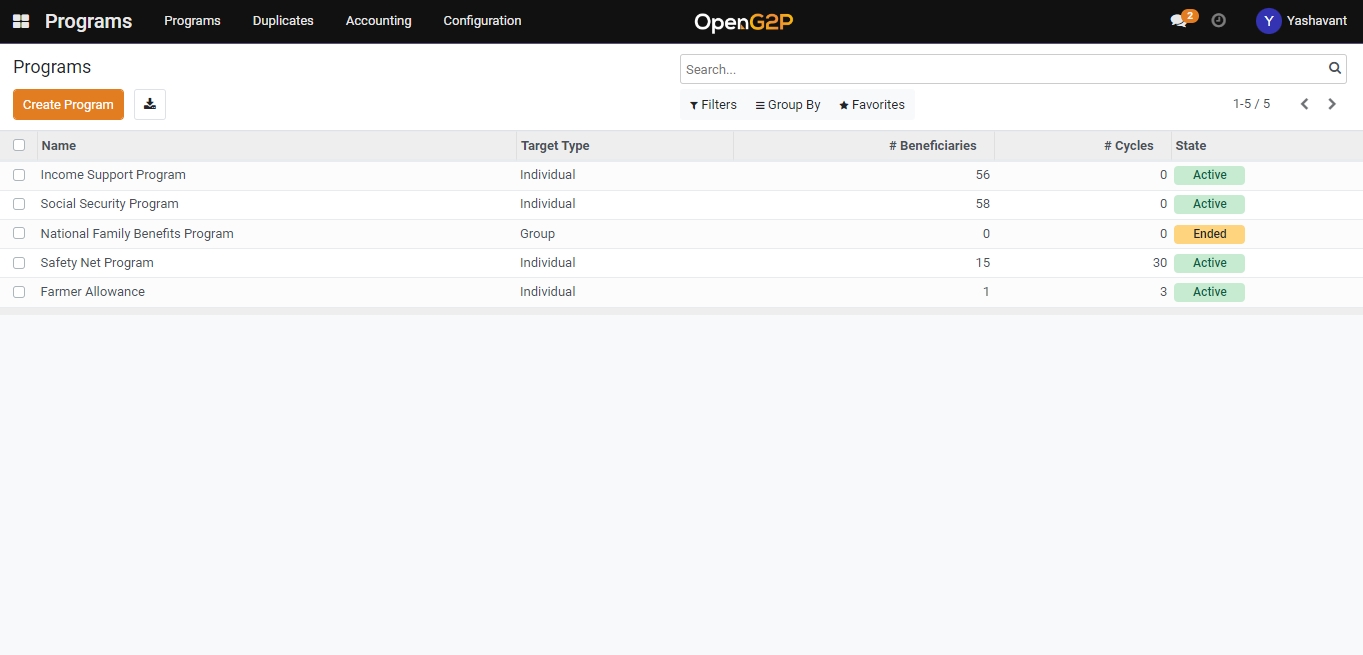The height and width of the screenshot is (655, 1363).
Task: Click the Create Program button
Action: 68,105
